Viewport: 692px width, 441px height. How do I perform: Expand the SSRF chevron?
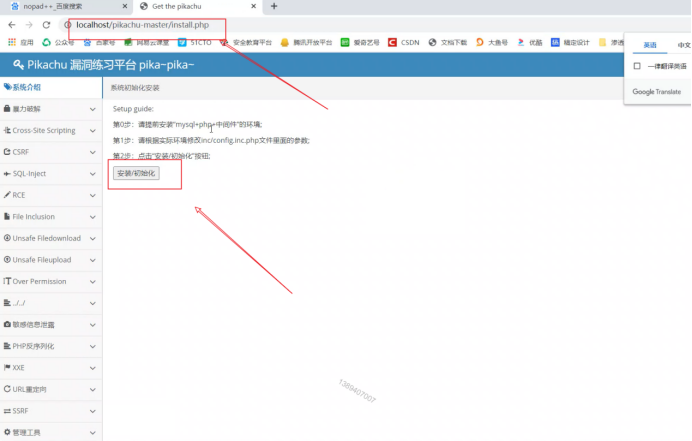point(93,411)
